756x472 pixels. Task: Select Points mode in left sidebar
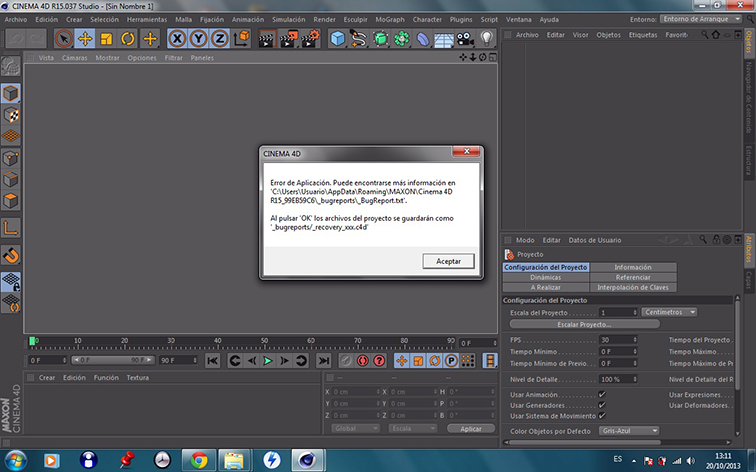[11, 158]
